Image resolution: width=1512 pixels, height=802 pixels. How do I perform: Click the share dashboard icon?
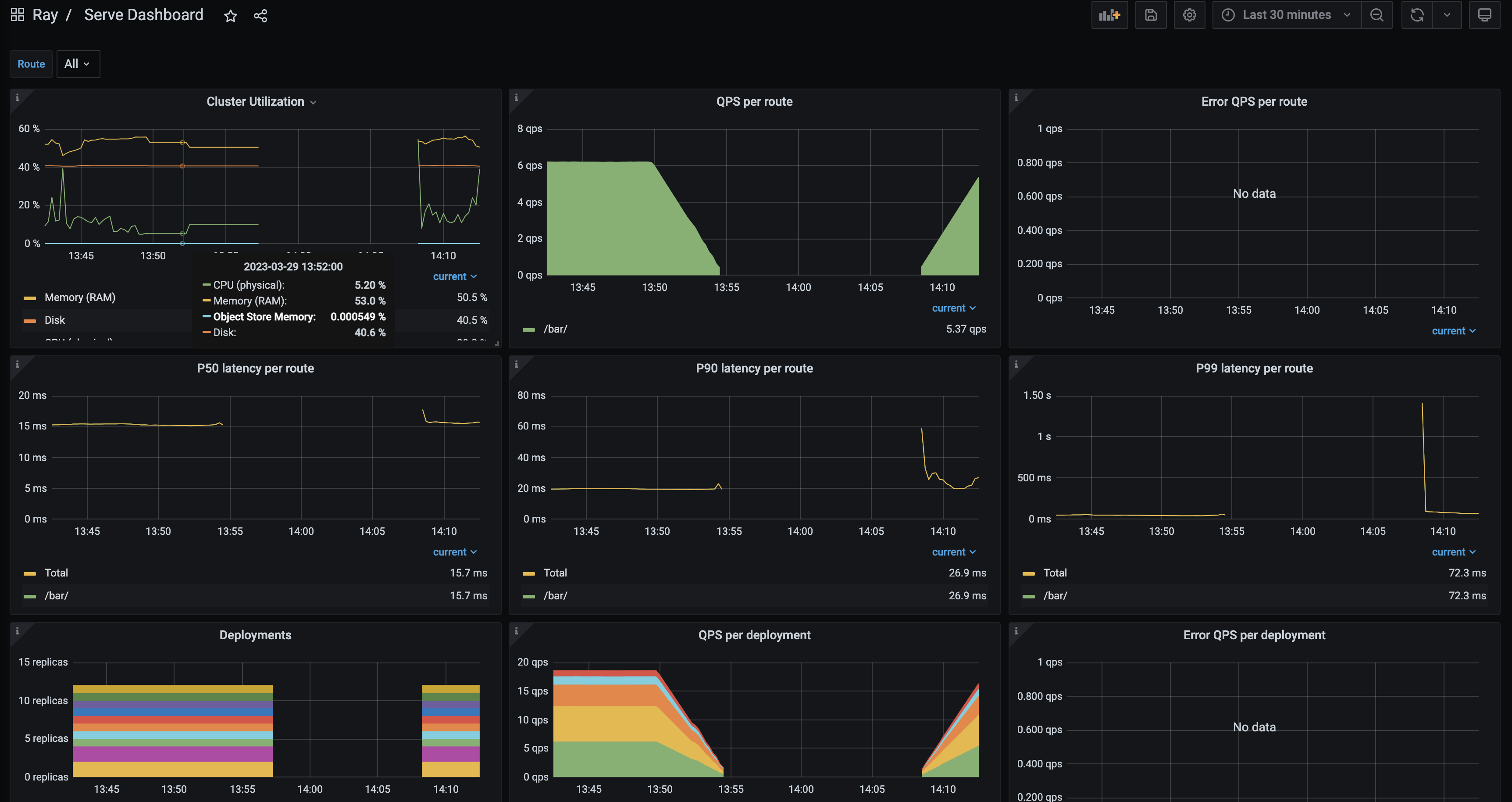click(260, 16)
